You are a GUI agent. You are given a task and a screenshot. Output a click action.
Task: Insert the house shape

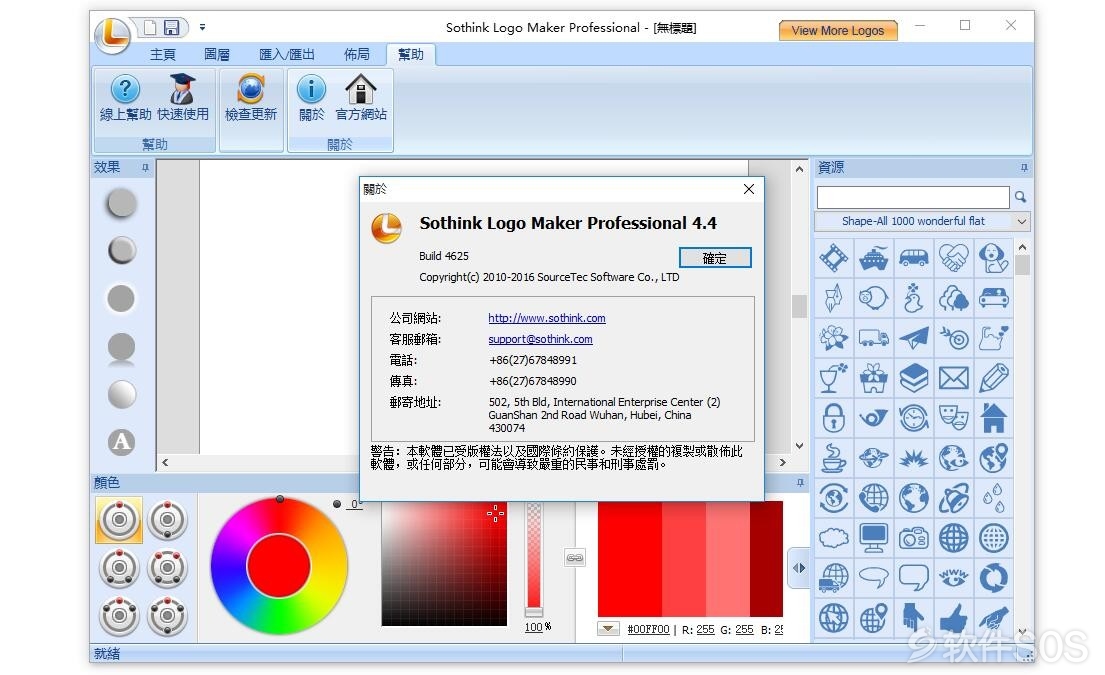(994, 418)
